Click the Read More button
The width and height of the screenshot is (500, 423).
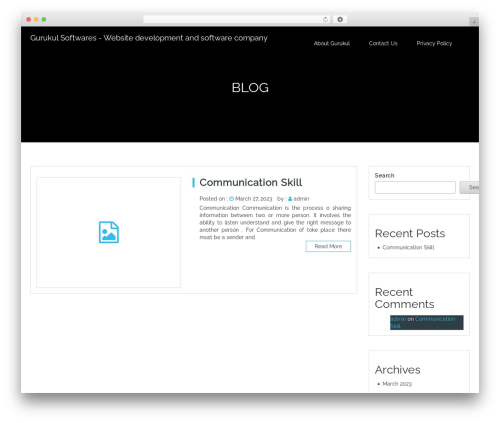328,246
